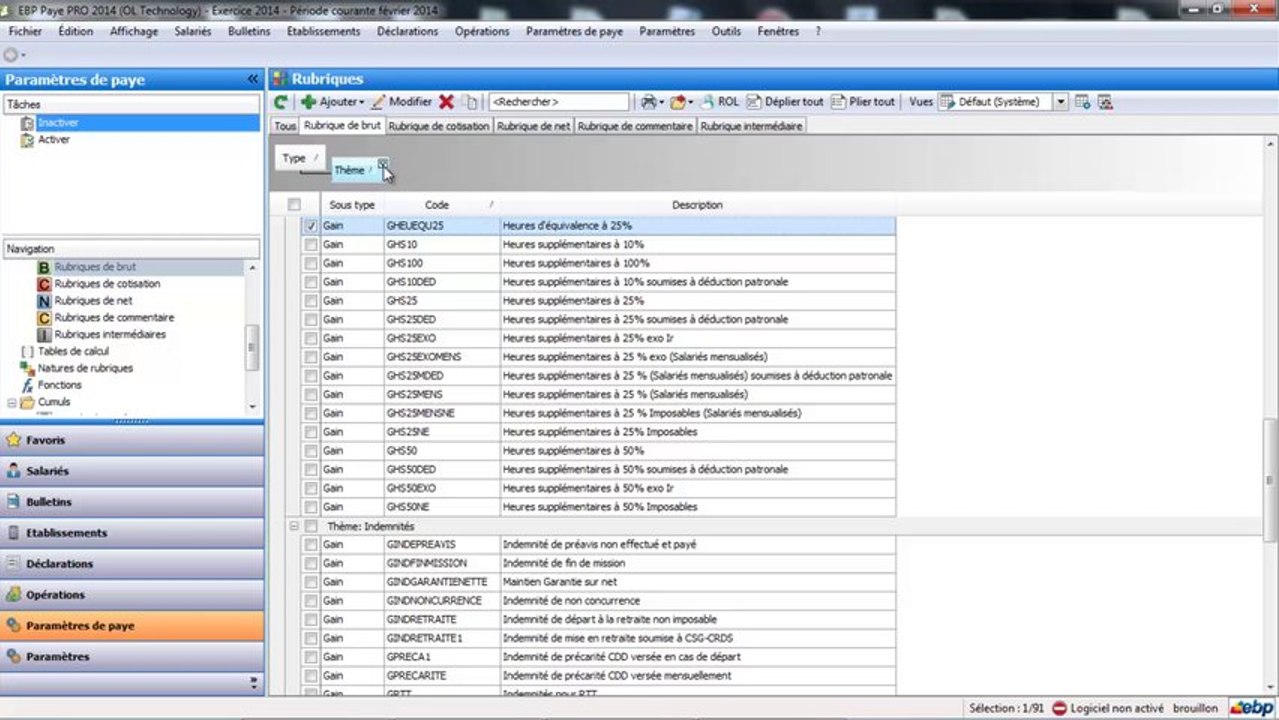
Task: Click the Salariés person icon
Action: (14, 471)
